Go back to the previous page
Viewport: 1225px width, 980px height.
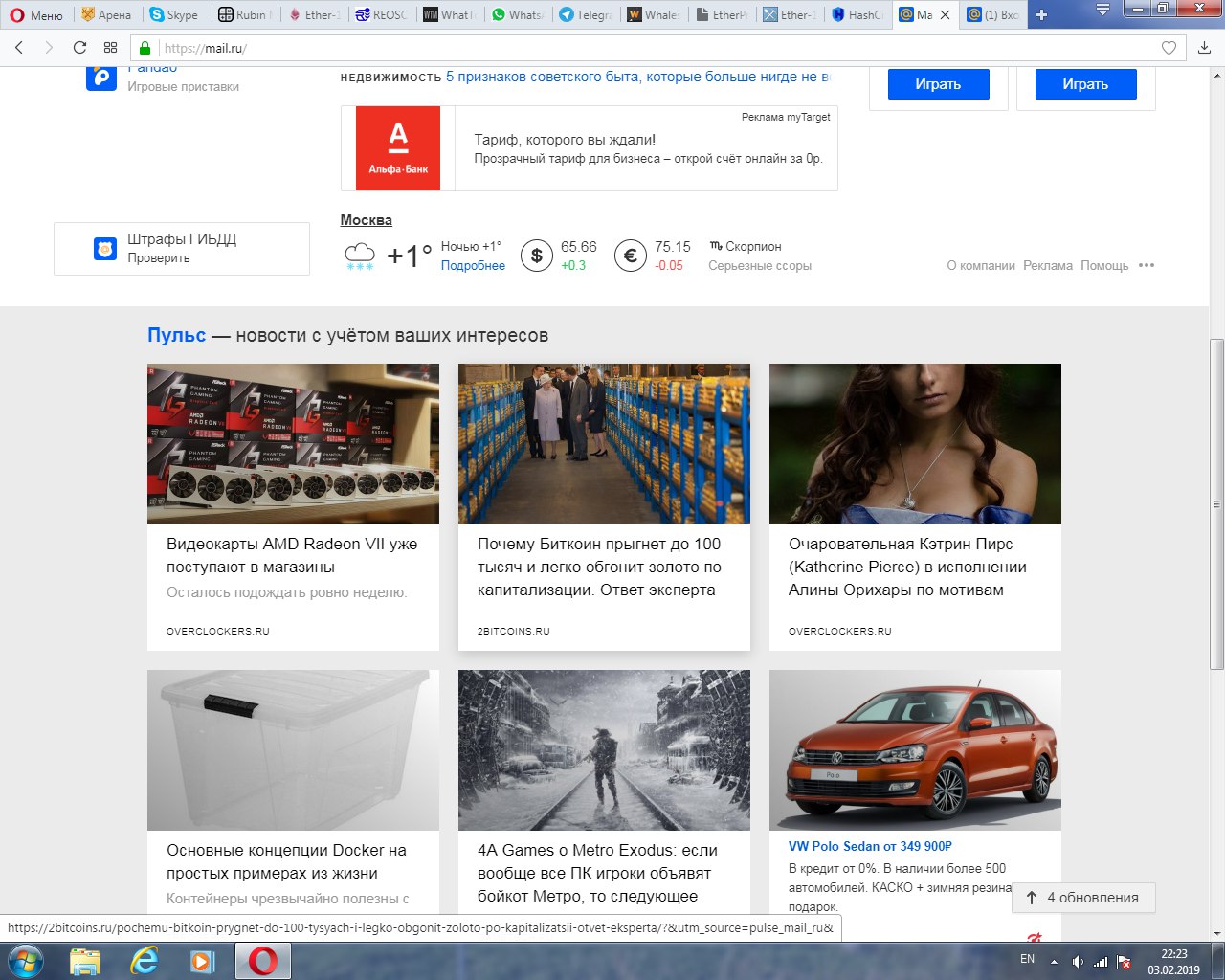coord(20,48)
